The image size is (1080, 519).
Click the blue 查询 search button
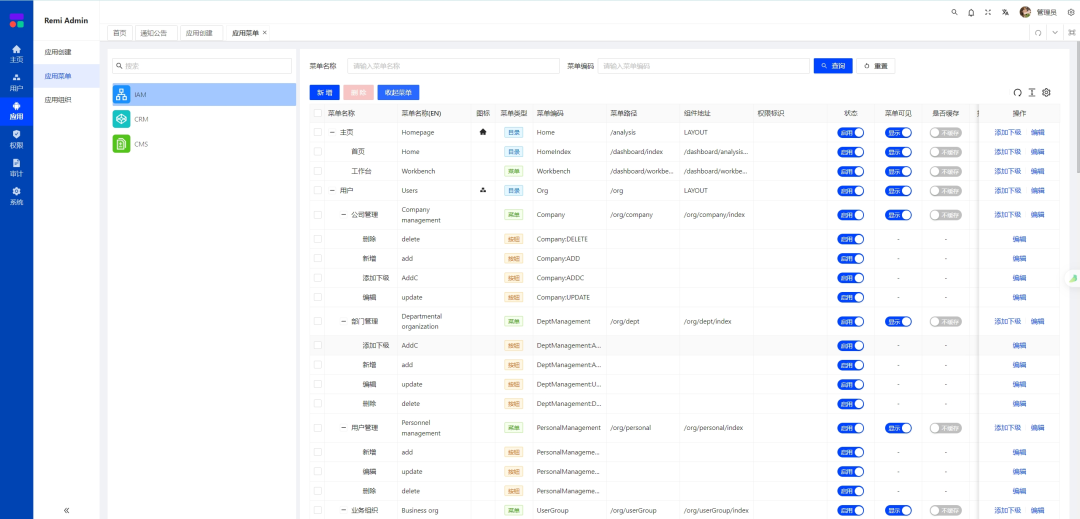tap(832, 66)
